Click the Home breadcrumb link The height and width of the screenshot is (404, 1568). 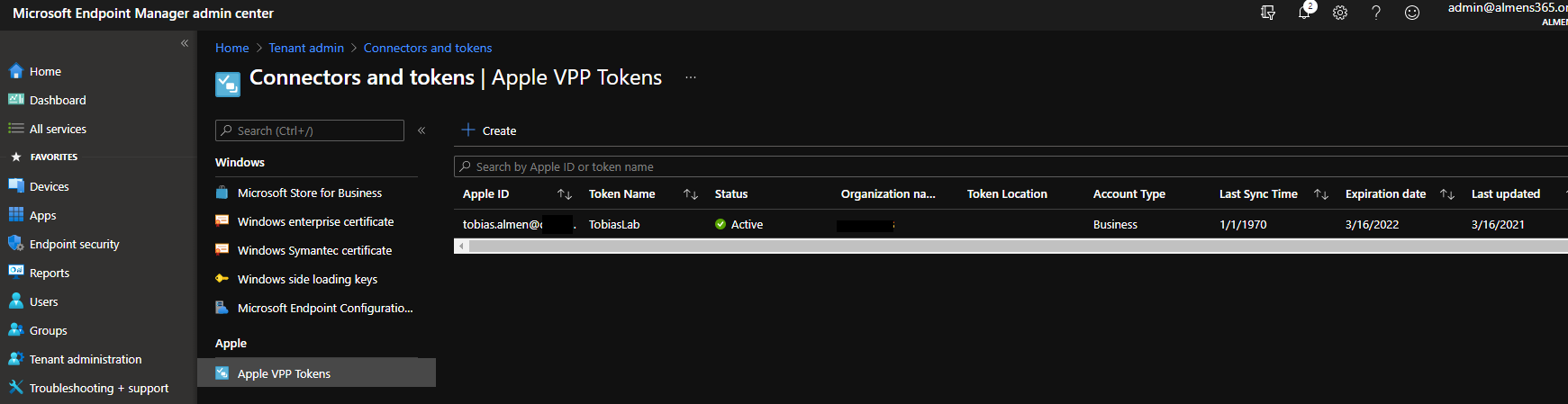click(x=231, y=48)
